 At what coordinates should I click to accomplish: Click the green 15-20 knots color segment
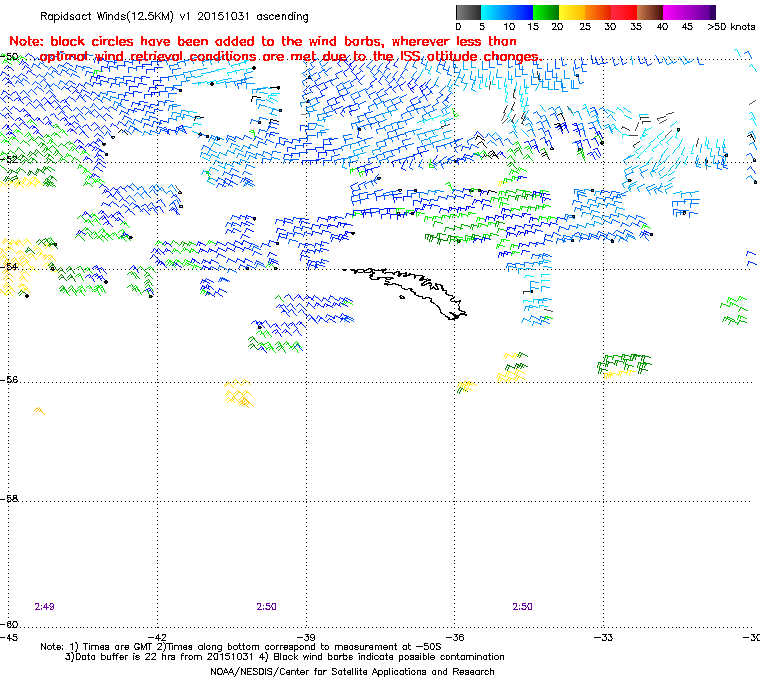pos(546,12)
